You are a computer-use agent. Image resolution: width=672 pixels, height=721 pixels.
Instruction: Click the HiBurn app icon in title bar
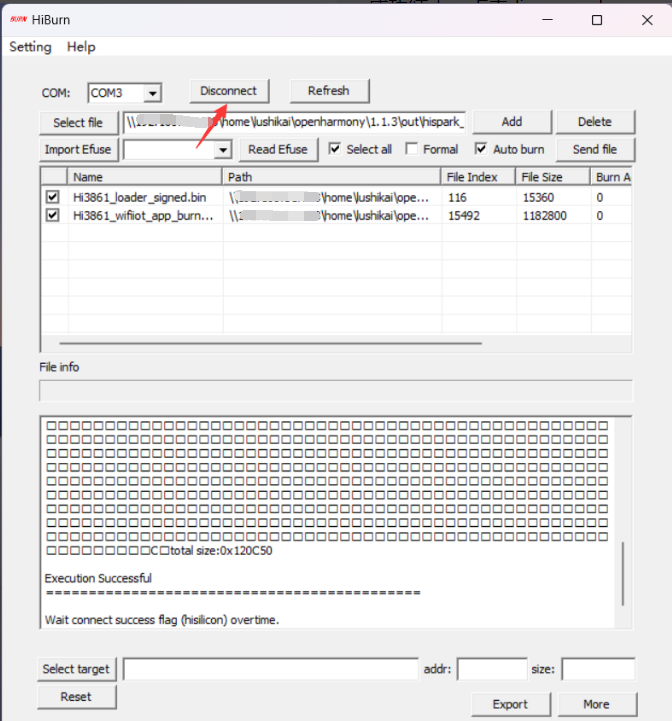click(x=18, y=19)
